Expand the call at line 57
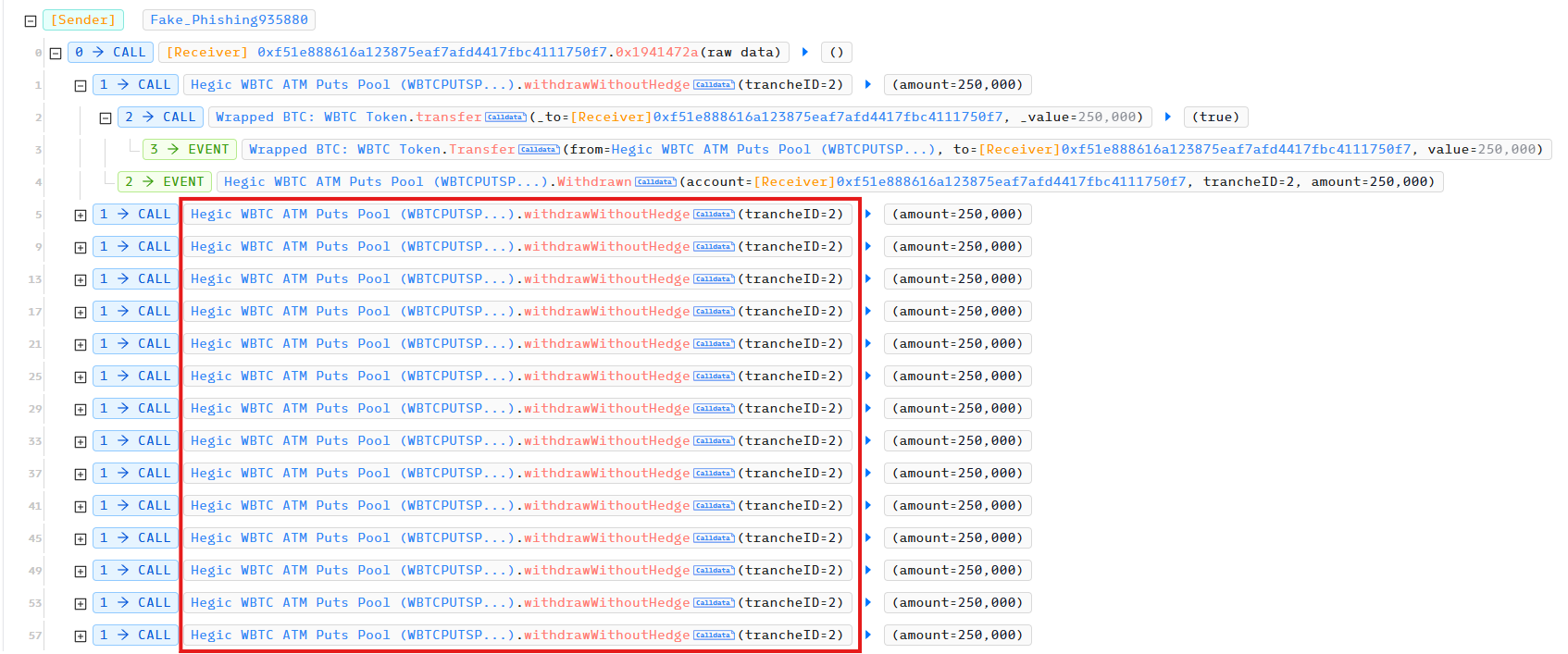 pyautogui.click(x=81, y=635)
